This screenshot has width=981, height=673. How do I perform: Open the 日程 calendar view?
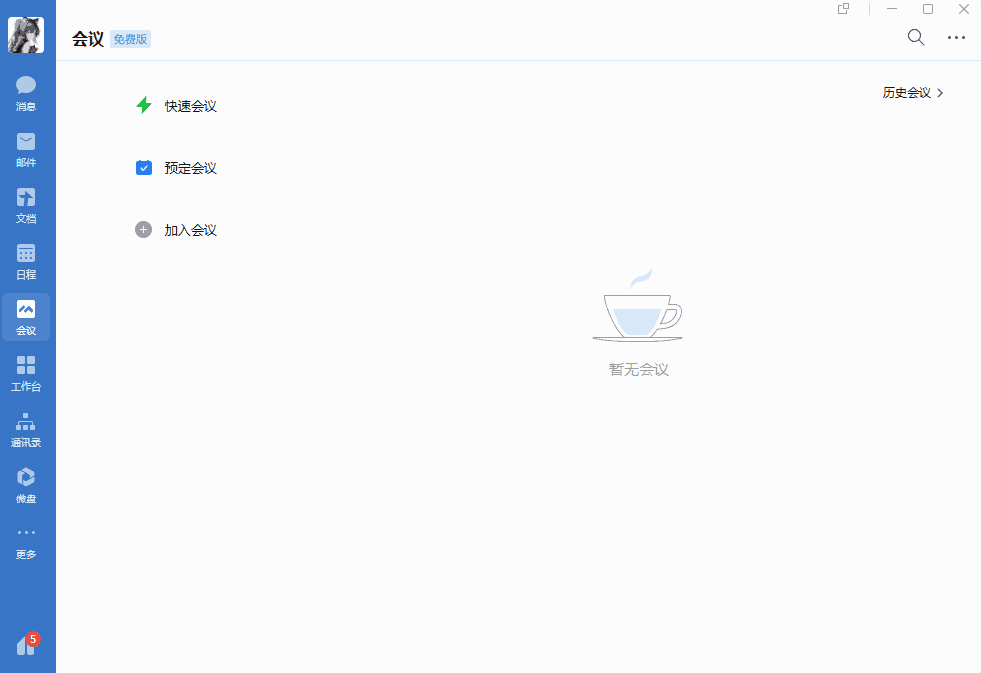click(x=25, y=261)
